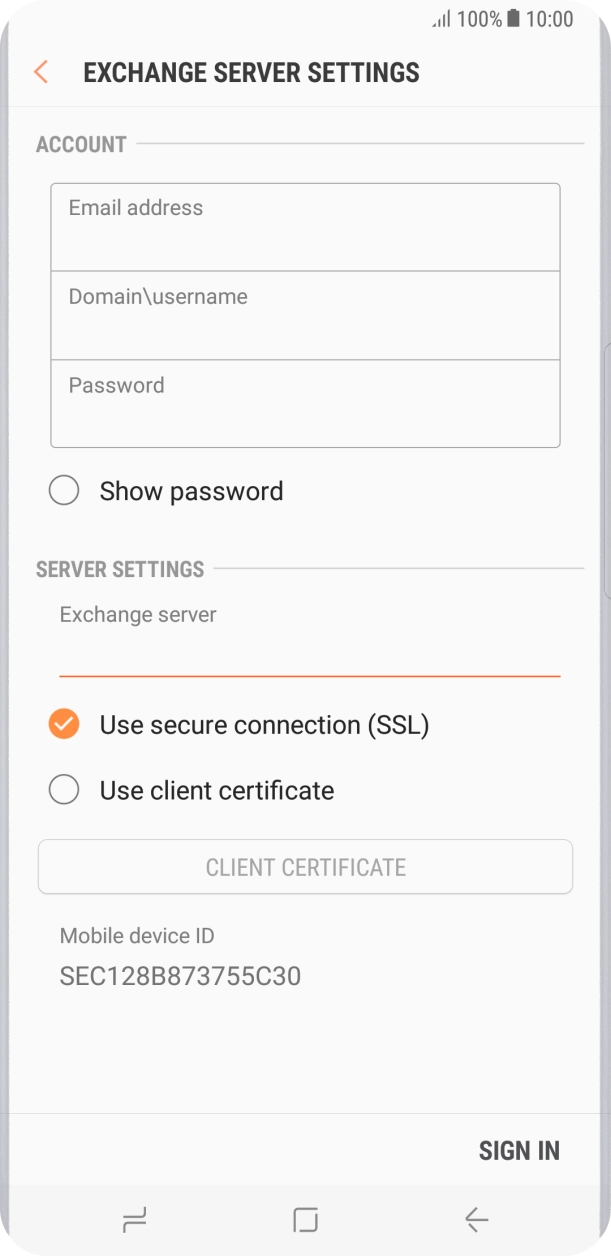Tap the Recents button in navigation bar
This screenshot has width=611, height=1256.
coord(133,1220)
